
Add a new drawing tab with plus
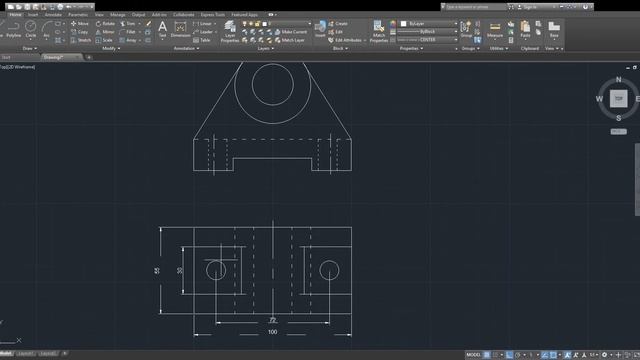[89, 58]
